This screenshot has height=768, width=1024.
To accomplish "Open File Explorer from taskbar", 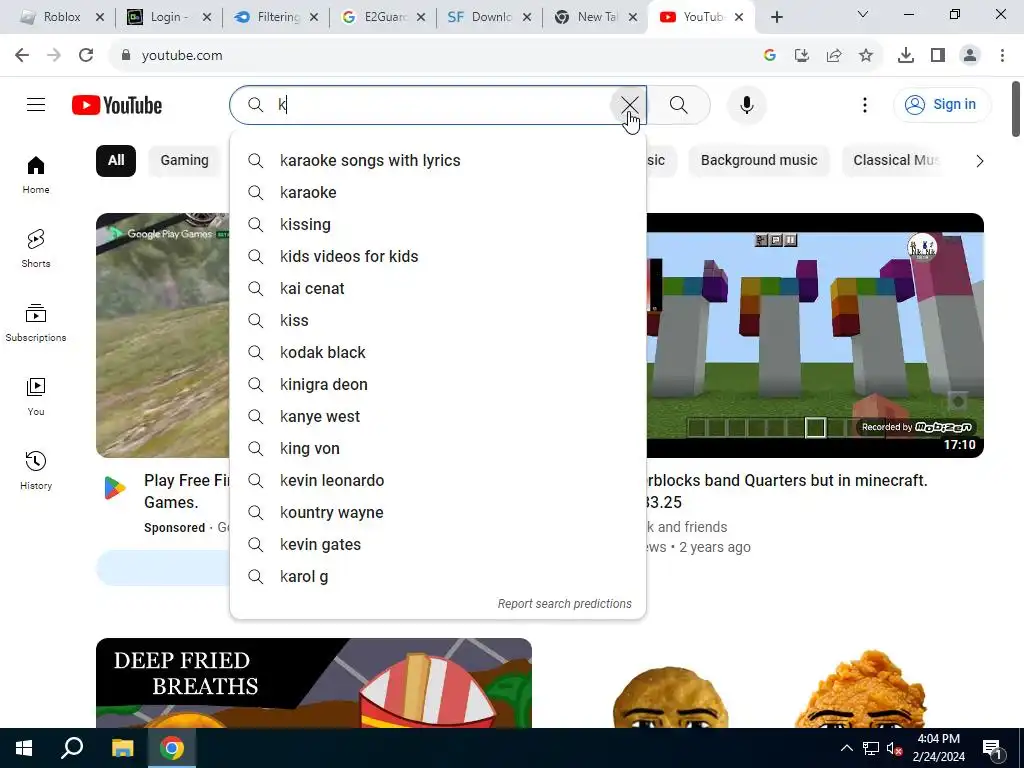I will 122,748.
